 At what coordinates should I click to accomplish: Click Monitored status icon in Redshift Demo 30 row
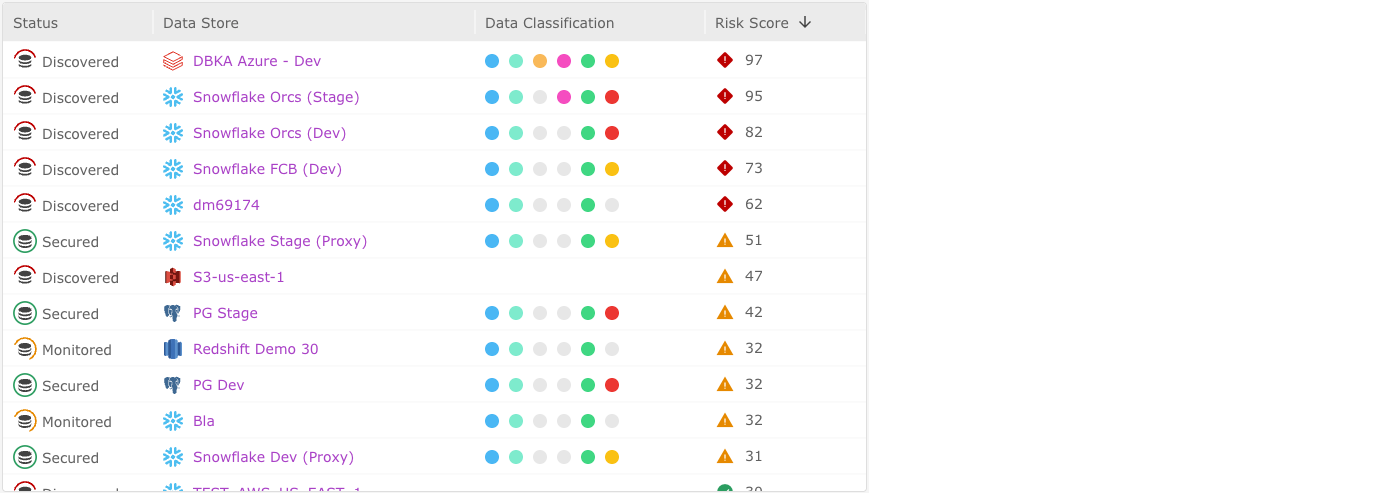pyautogui.click(x=25, y=349)
